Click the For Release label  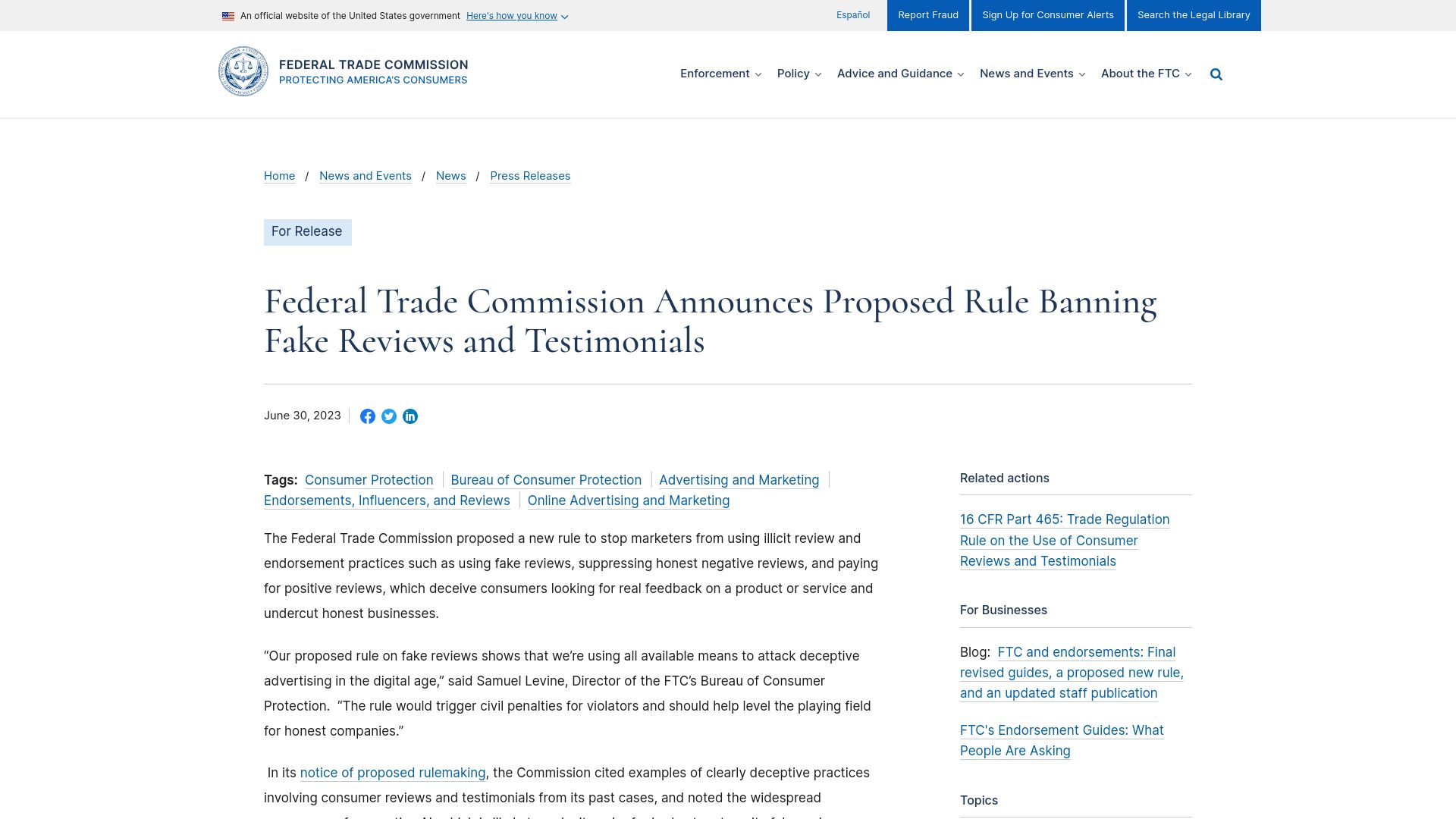pyautogui.click(x=307, y=232)
